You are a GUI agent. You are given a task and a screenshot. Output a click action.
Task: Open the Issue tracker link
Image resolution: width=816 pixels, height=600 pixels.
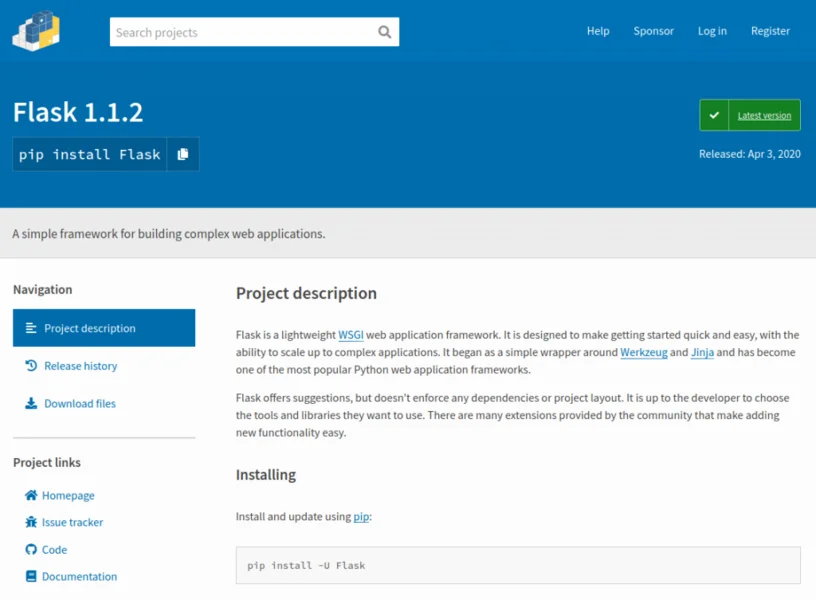click(72, 522)
